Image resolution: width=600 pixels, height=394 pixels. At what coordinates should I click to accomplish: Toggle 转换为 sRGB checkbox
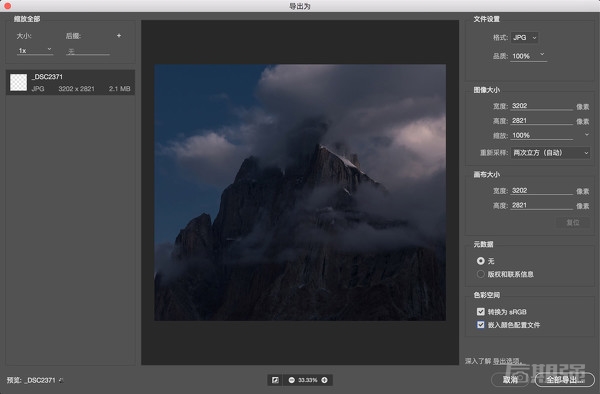481,312
